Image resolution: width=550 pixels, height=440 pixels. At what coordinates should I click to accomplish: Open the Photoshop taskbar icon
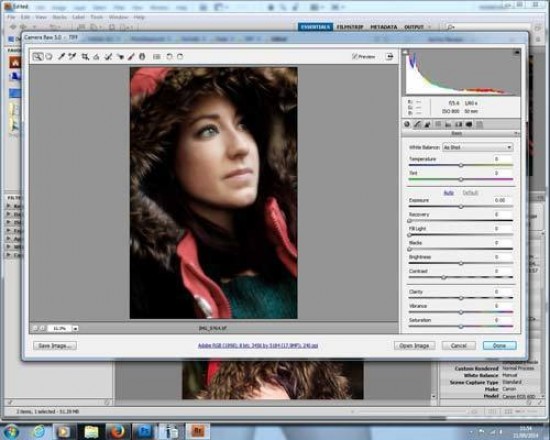point(144,431)
